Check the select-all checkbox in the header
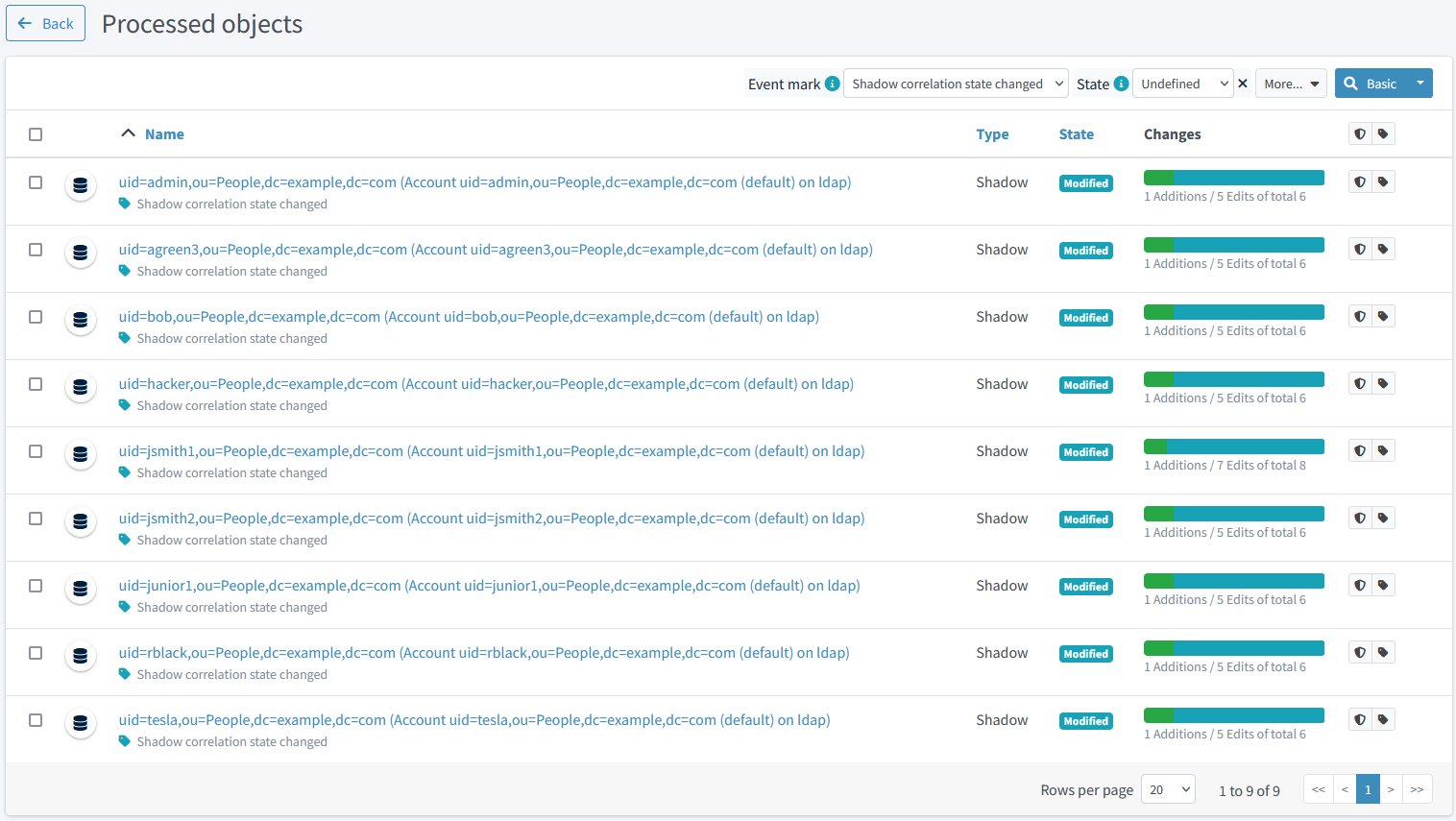This screenshot has height=821, width=1456. [36, 134]
